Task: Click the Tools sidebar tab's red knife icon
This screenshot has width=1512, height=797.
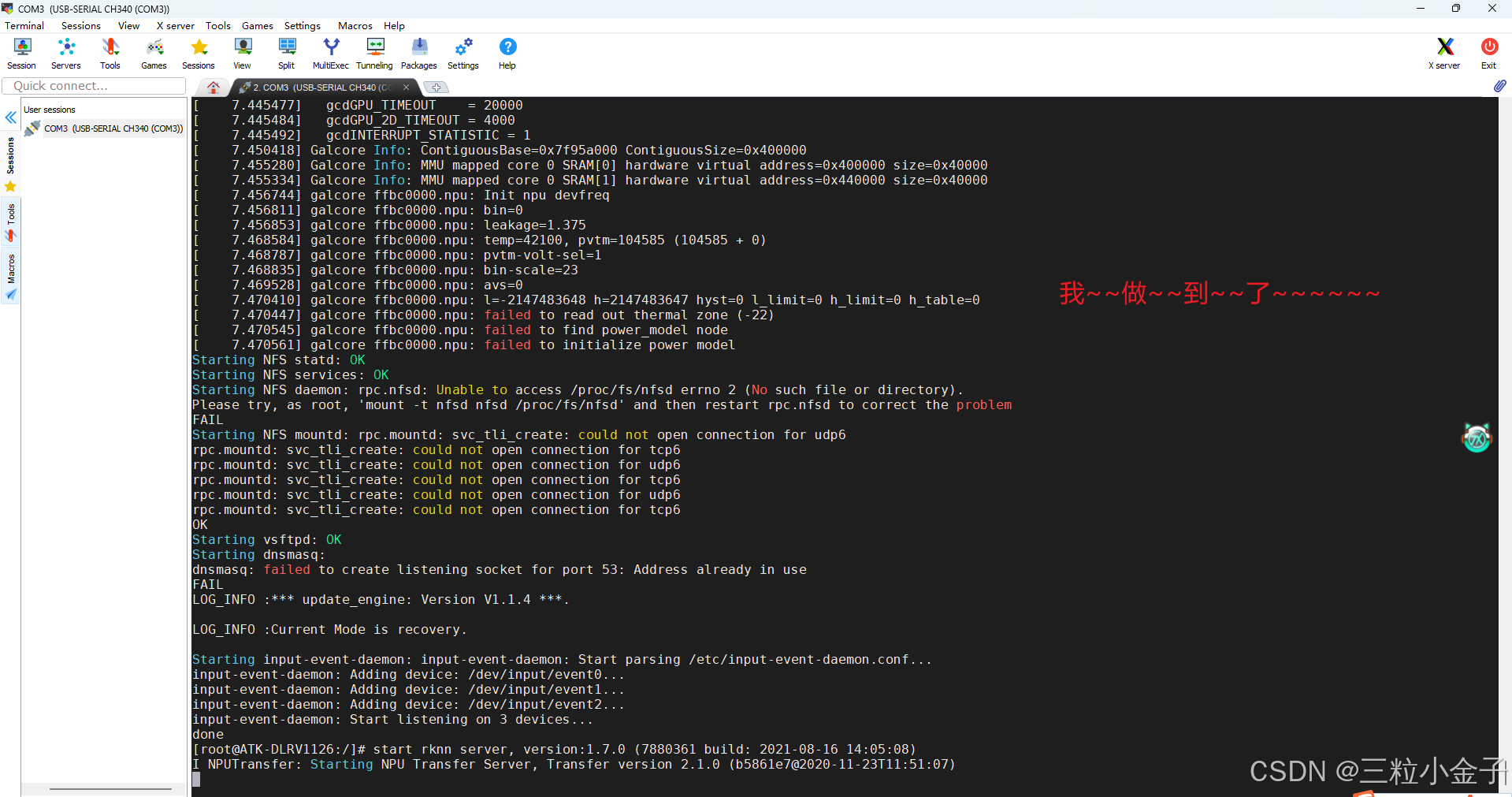Action: 10,236
